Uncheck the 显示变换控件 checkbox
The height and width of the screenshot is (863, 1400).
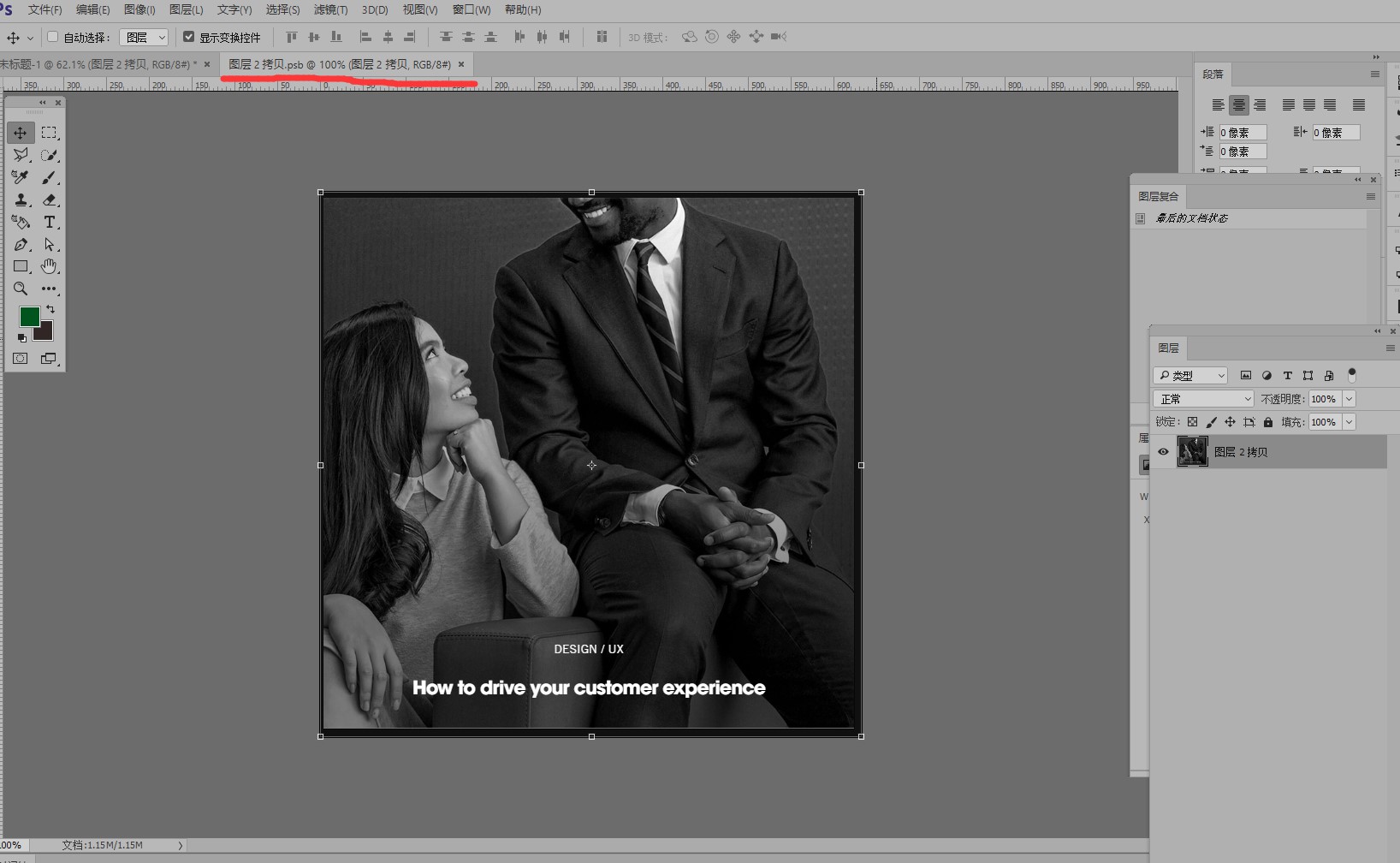pyautogui.click(x=189, y=37)
